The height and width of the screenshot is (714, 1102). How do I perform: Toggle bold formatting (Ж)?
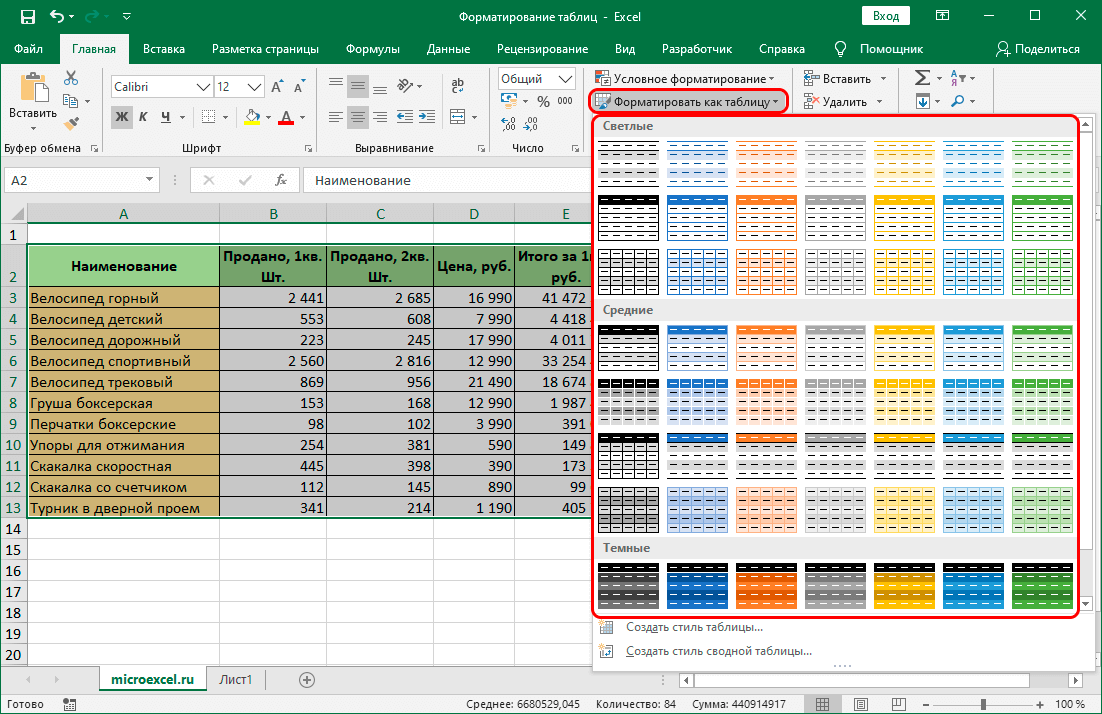click(x=122, y=117)
